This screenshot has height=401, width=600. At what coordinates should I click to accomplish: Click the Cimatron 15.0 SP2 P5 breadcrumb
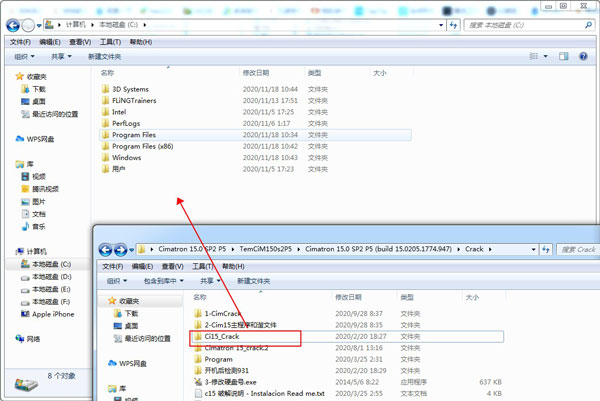(x=192, y=249)
